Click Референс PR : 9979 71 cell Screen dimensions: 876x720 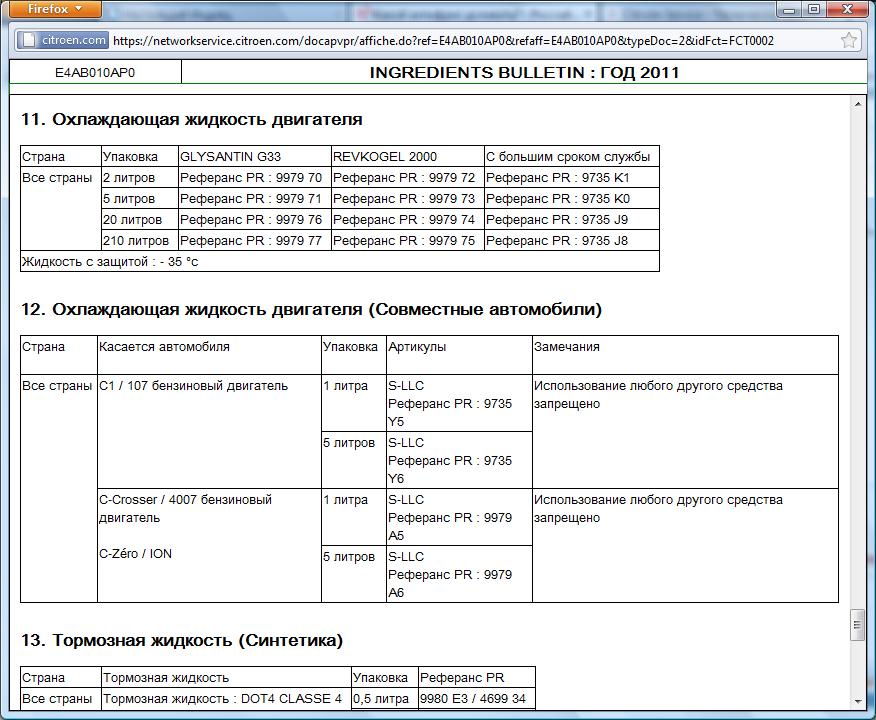click(x=255, y=199)
